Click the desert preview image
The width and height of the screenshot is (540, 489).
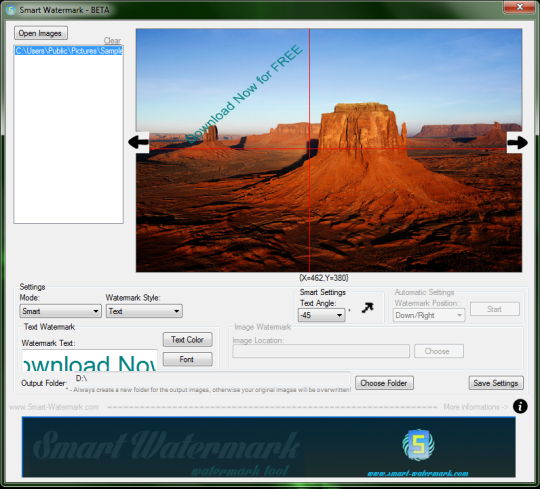pyautogui.click(x=329, y=150)
